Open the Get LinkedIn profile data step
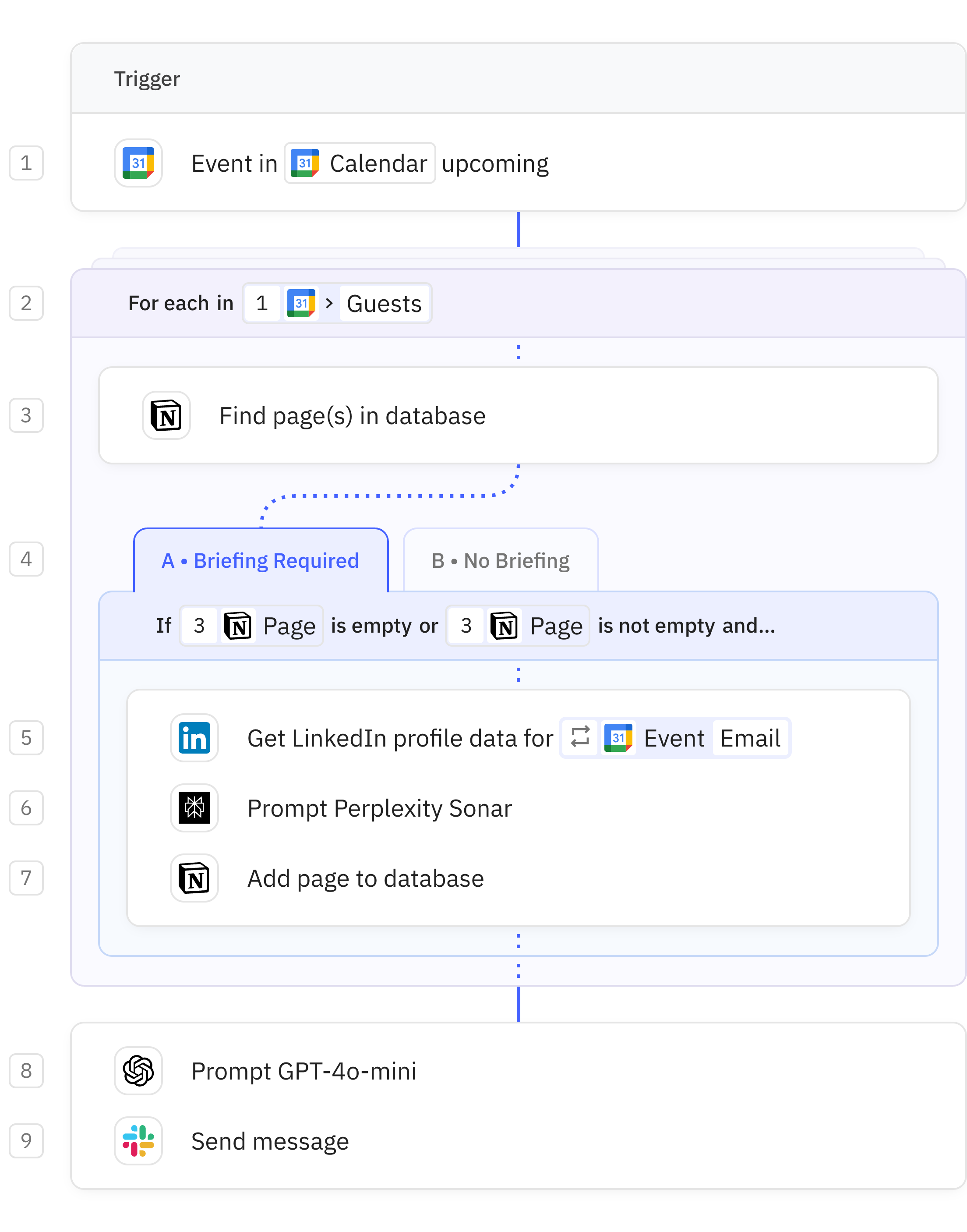Viewport: 967px width, 1232px height. click(x=518, y=737)
